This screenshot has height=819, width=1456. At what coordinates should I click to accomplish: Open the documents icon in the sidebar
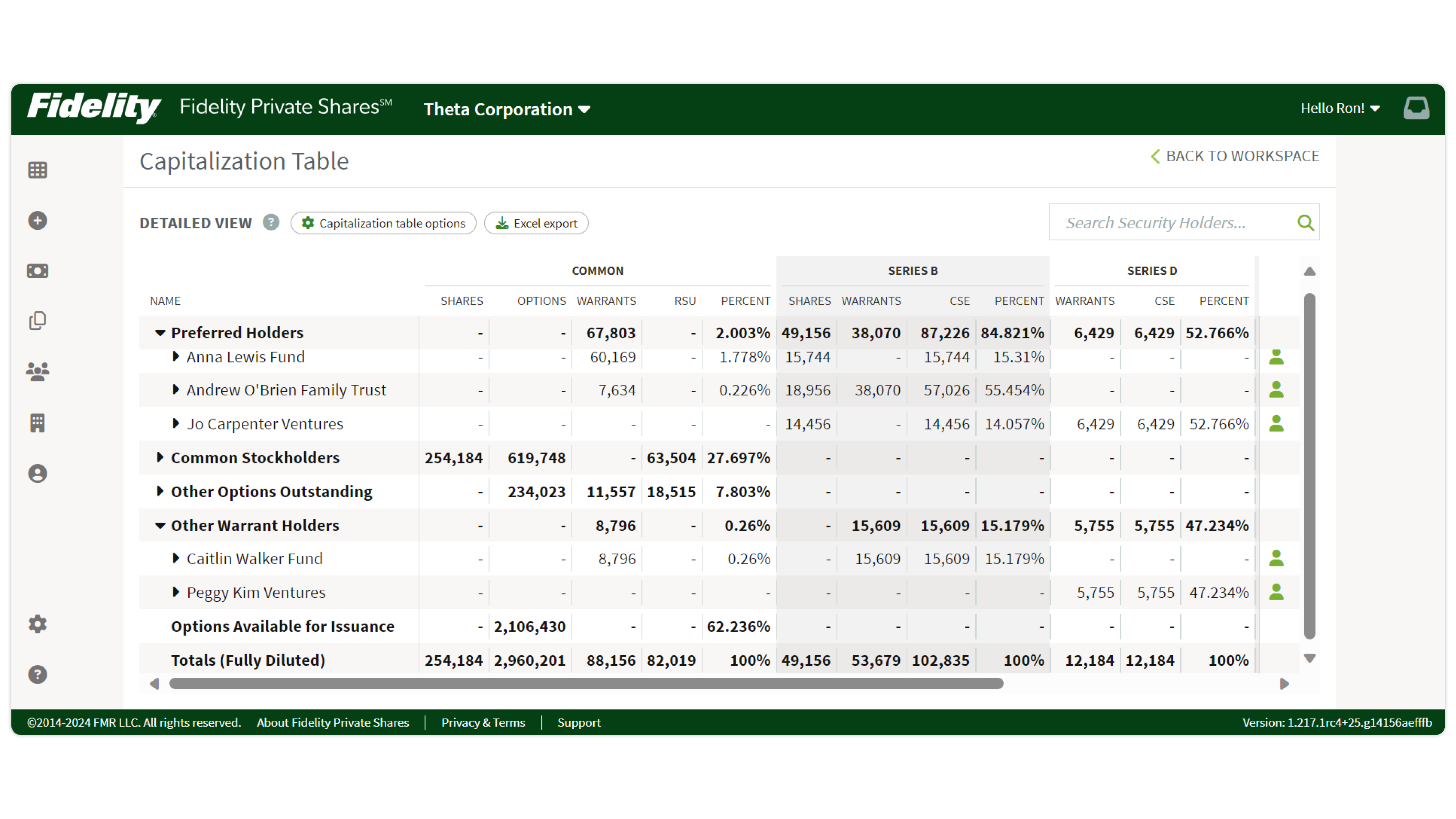point(37,320)
